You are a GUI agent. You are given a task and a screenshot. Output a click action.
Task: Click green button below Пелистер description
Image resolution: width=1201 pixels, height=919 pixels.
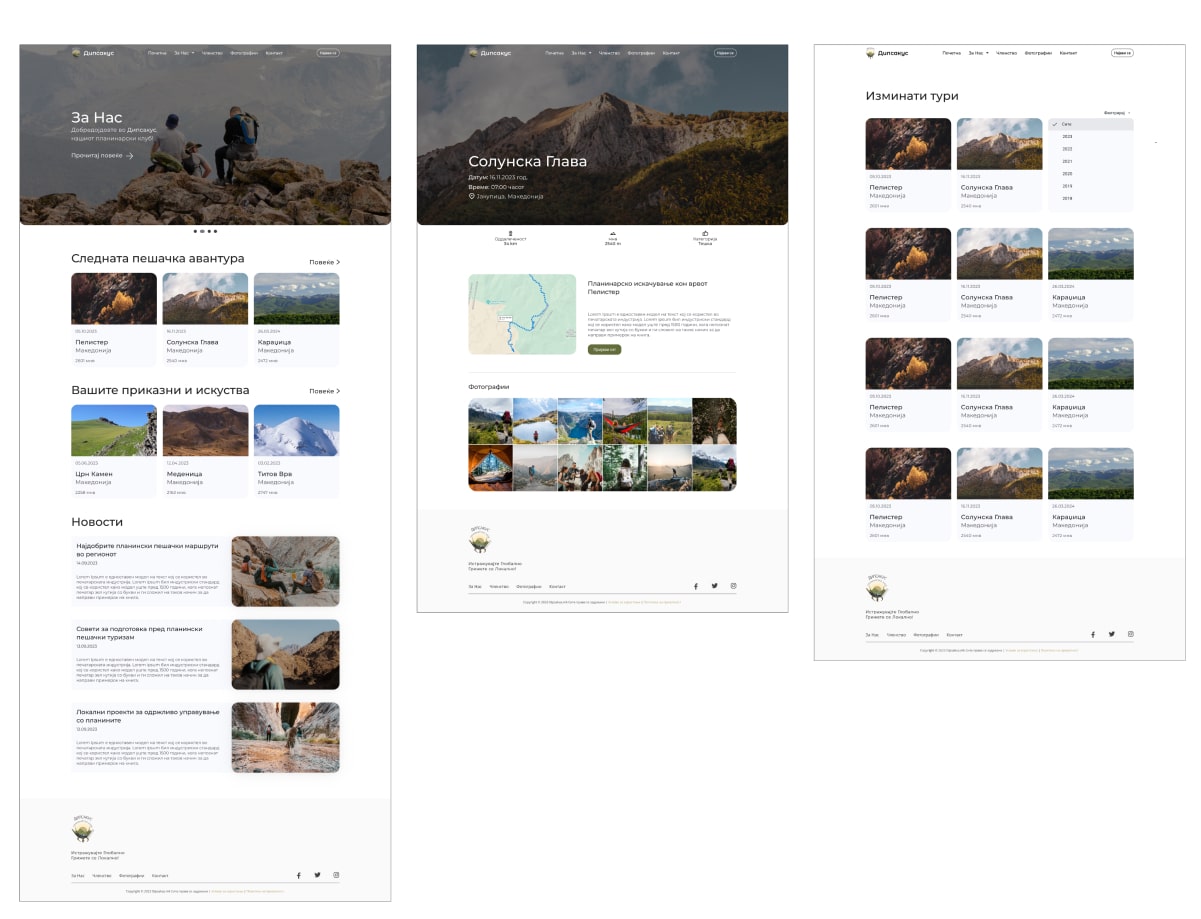click(604, 350)
